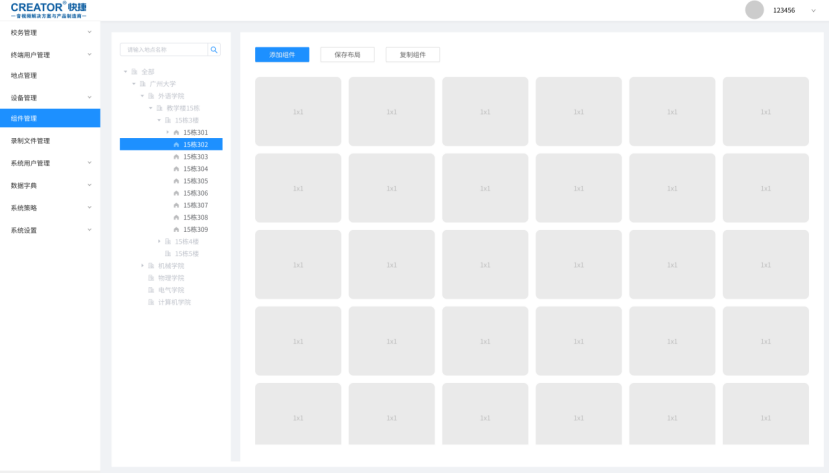Viewport: 829px width, 473px height.
Task: Collapse the 15栋3楼 tree node
Action: [x=159, y=120]
